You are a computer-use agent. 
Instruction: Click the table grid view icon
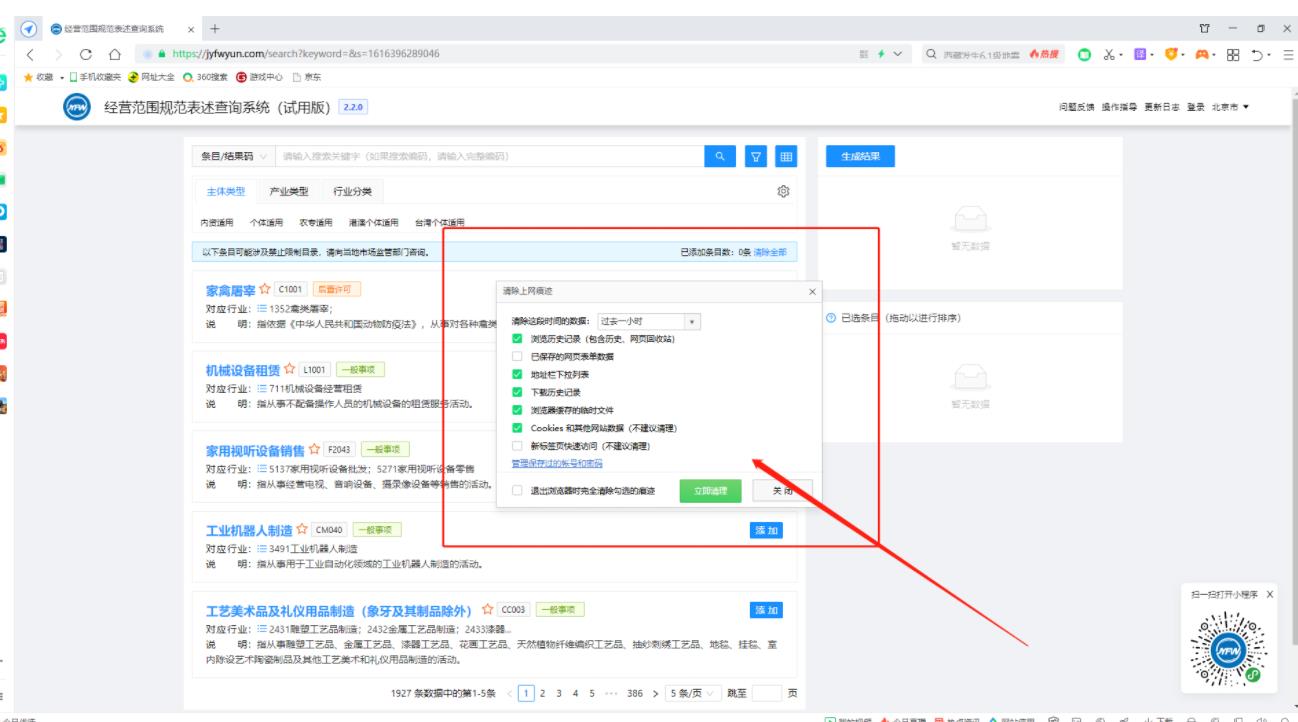pos(786,156)
